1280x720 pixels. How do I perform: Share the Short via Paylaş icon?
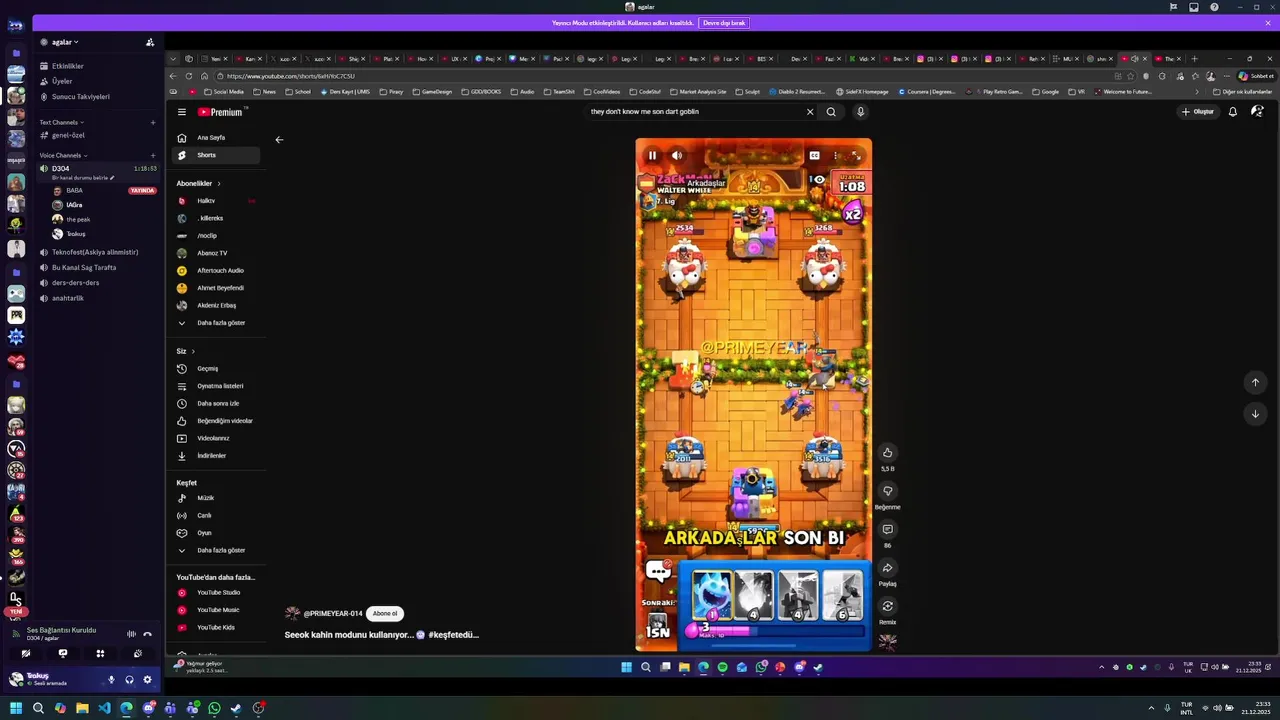pyautogui.click(x=887, y=568)
